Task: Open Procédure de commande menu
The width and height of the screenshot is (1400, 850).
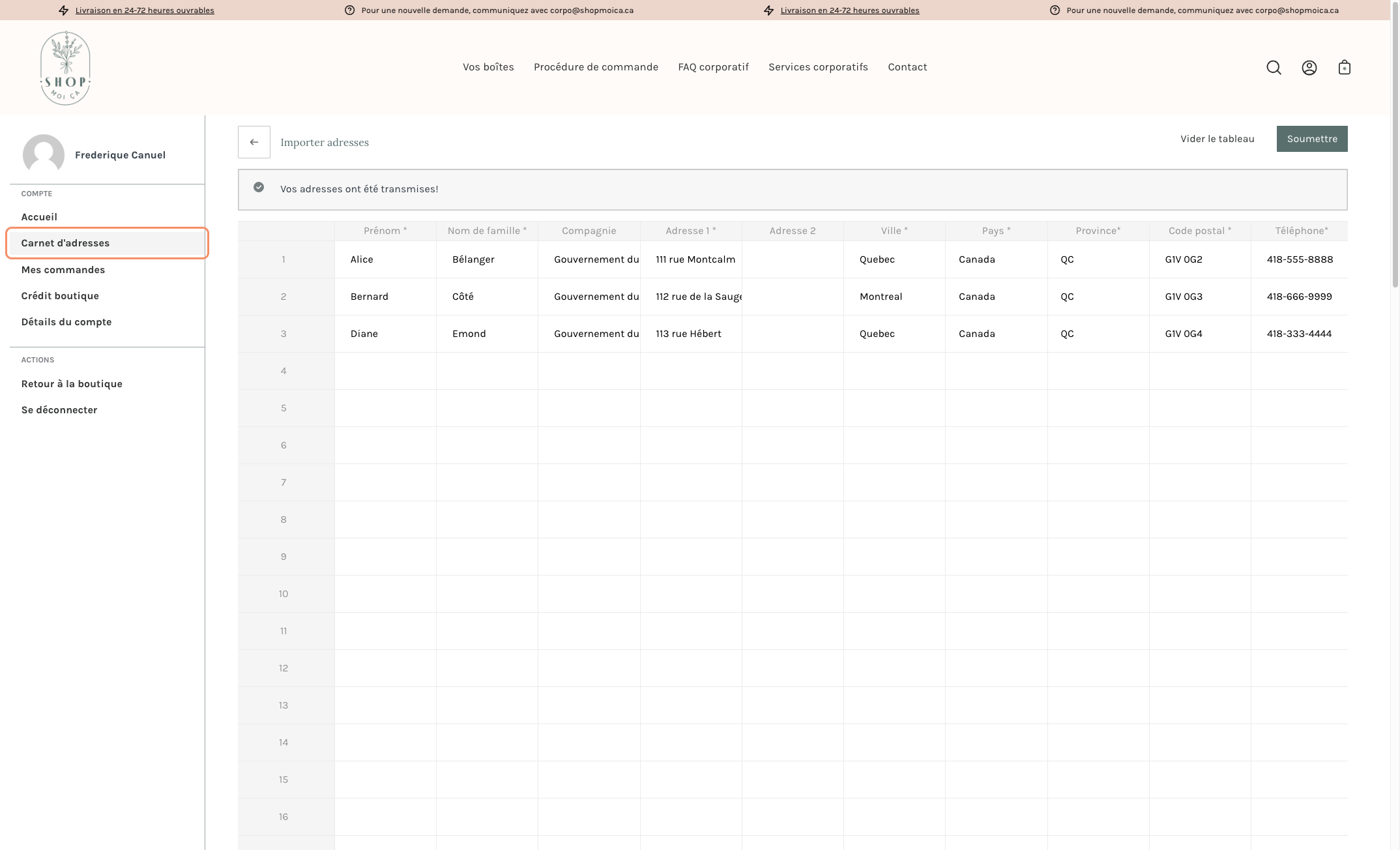Action: tap(596, 67)
